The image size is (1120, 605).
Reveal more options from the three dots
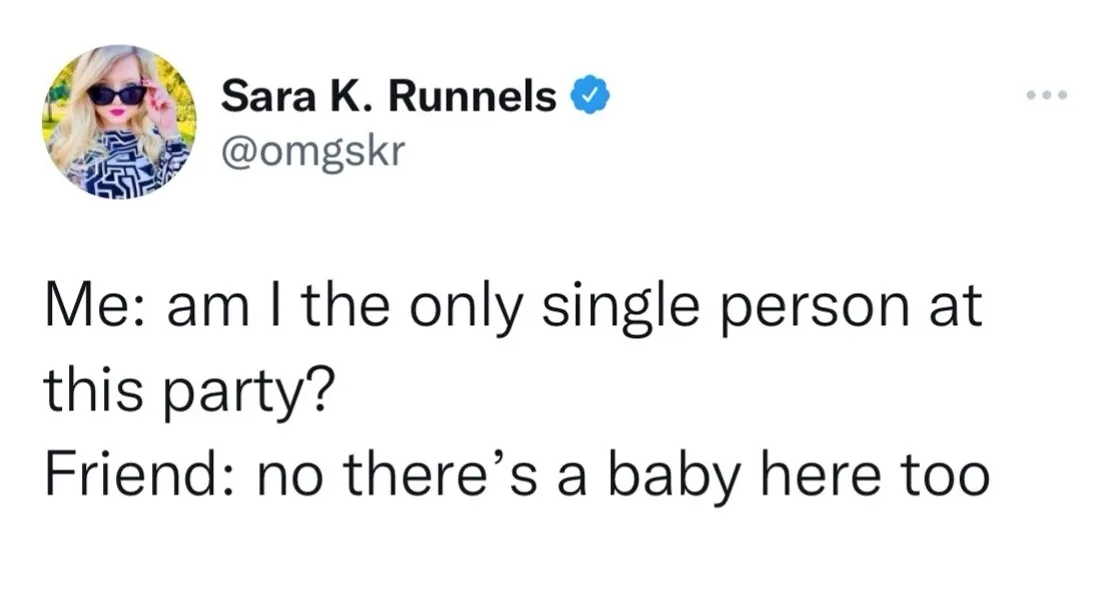[x=1045, y=95]
